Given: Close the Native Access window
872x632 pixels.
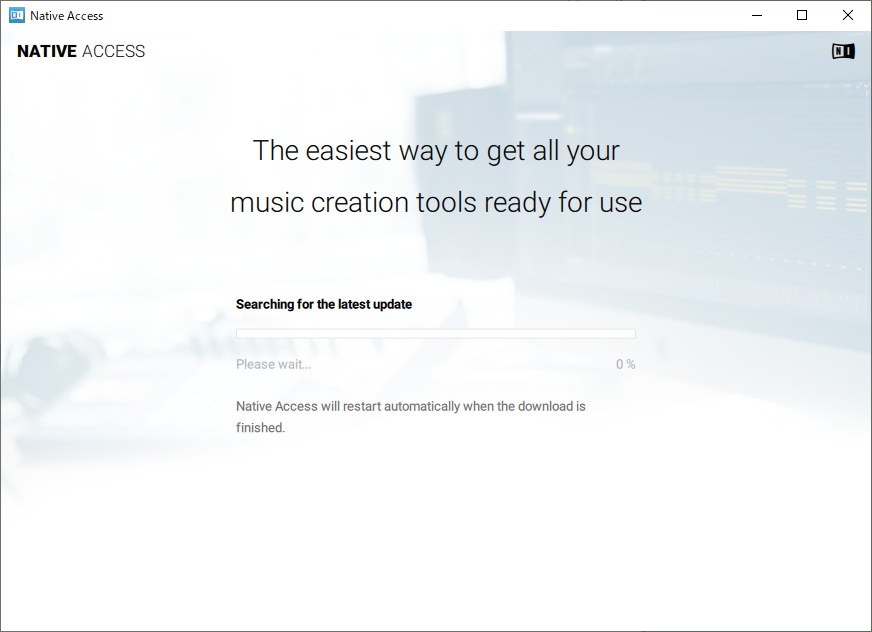Looking at the screenshot, I should pos(848,16).
